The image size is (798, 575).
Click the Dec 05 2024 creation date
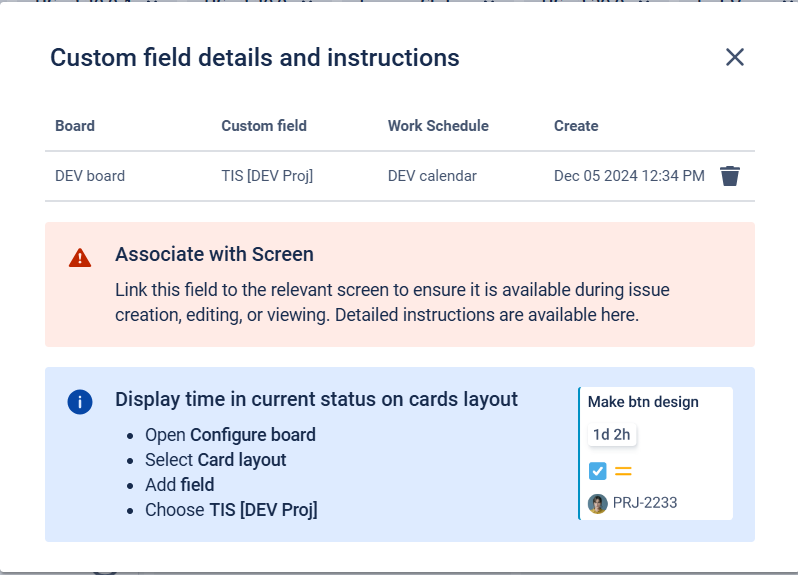point(629,176)
